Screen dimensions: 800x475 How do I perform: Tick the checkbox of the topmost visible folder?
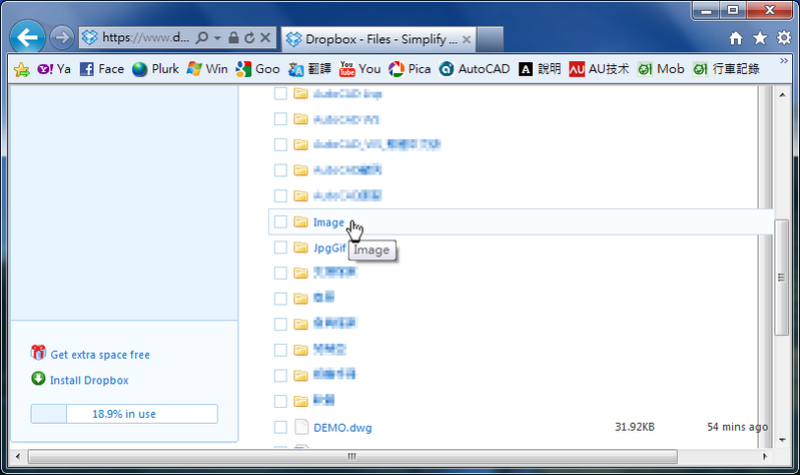[x=280, y=93]
